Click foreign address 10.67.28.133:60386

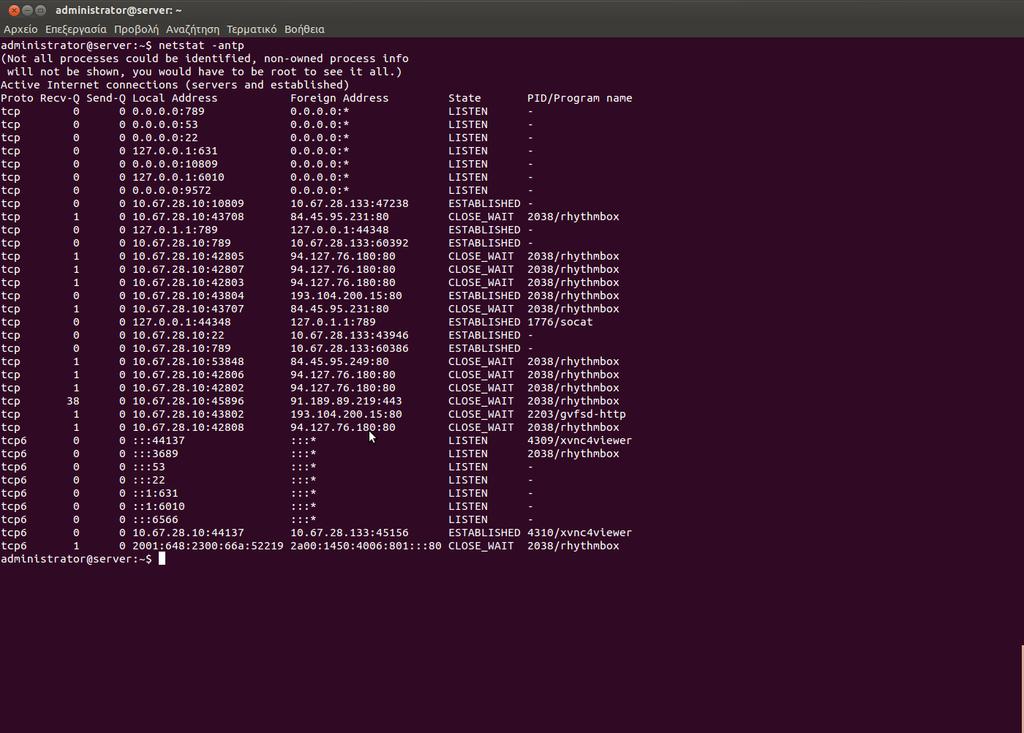click(x=349, y=348)
